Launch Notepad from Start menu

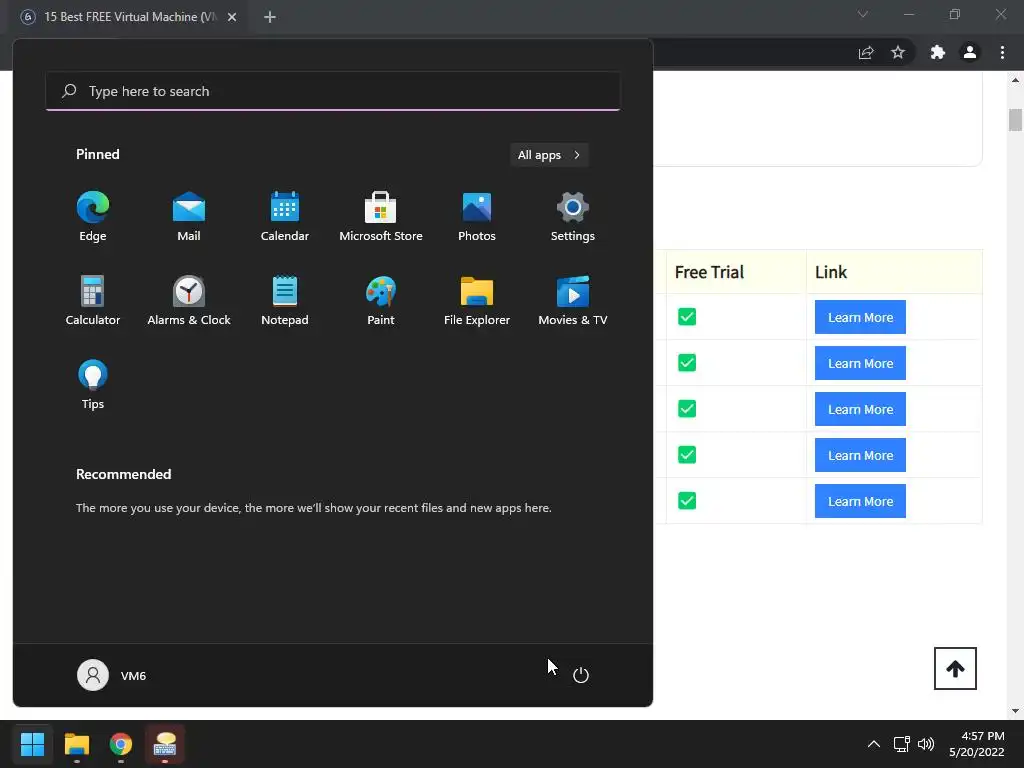285,301
